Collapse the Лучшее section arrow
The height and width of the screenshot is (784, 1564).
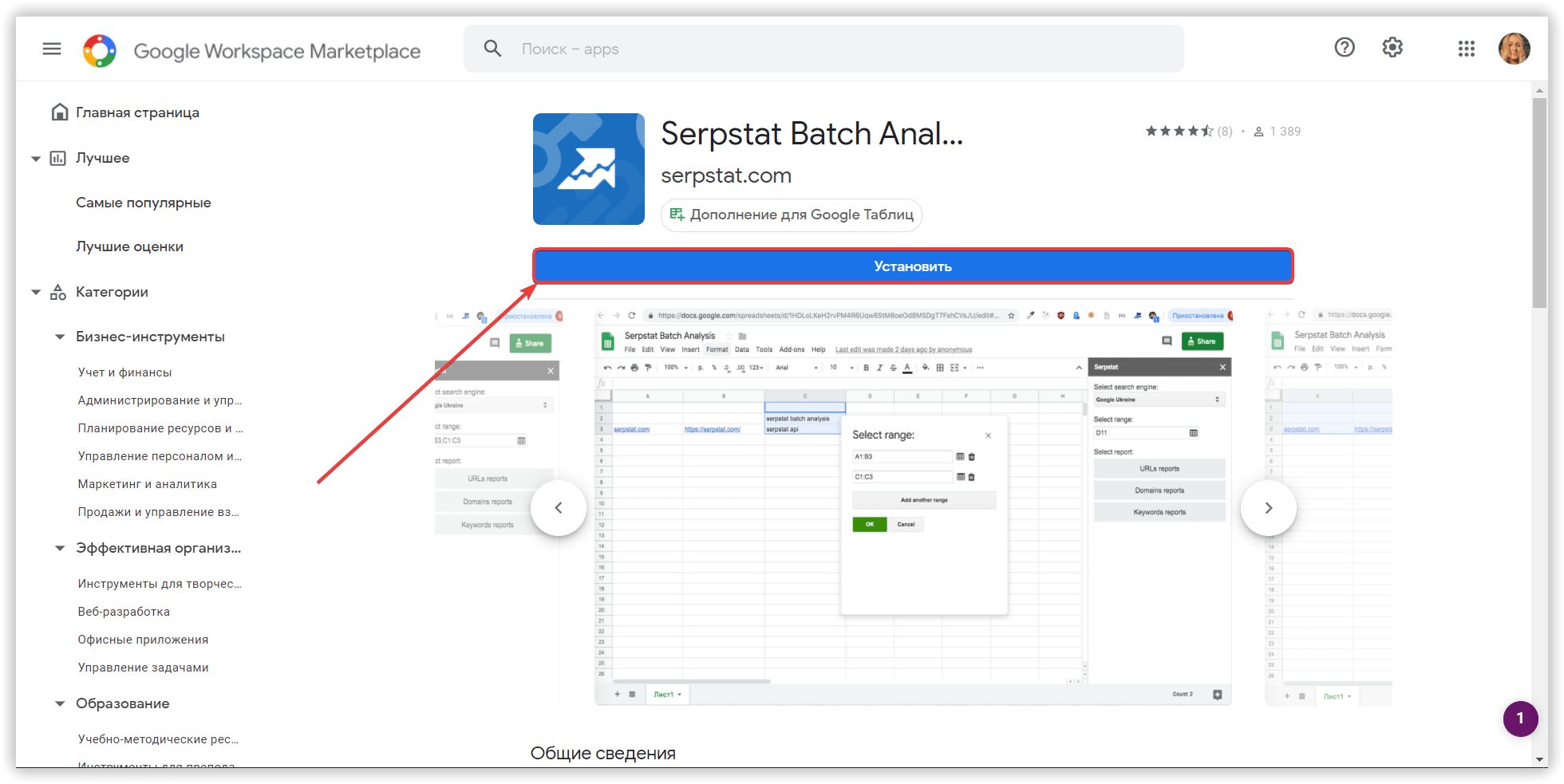pos(36,159)
